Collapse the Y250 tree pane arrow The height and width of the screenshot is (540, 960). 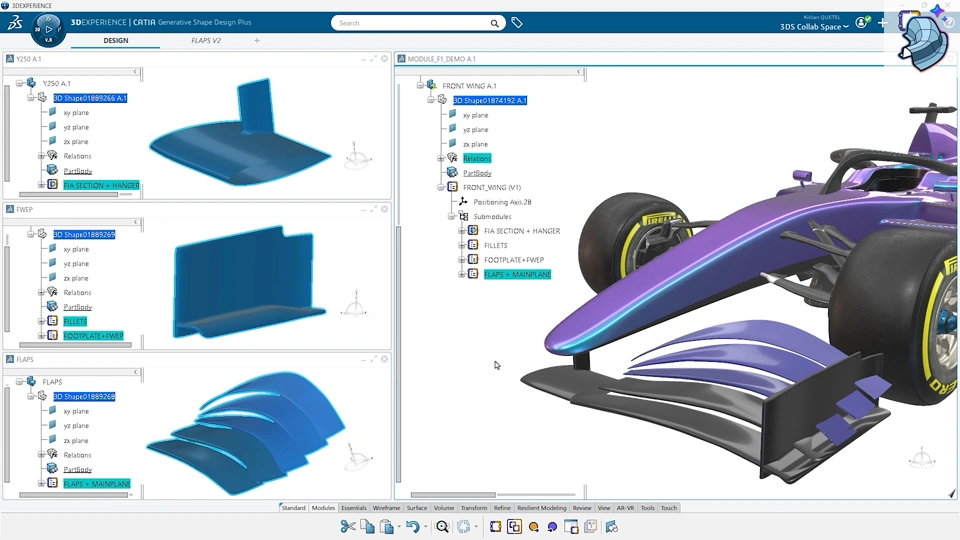135,72
